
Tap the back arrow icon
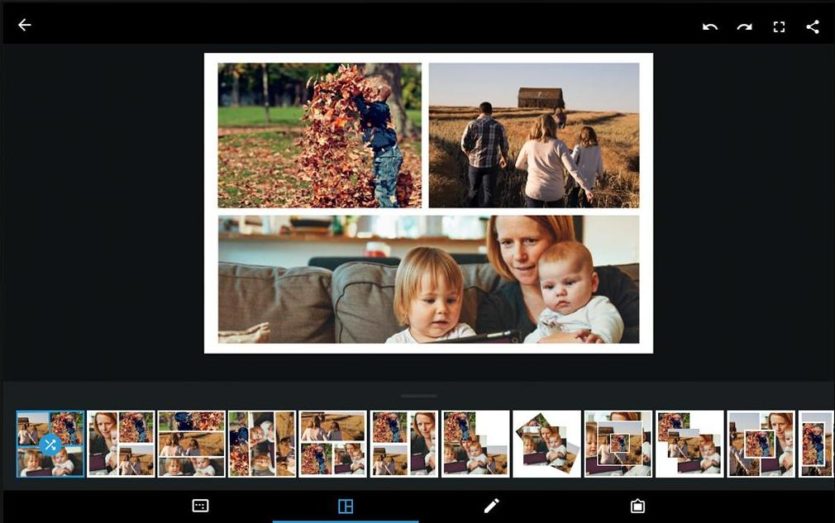click(x=24, y=25)
